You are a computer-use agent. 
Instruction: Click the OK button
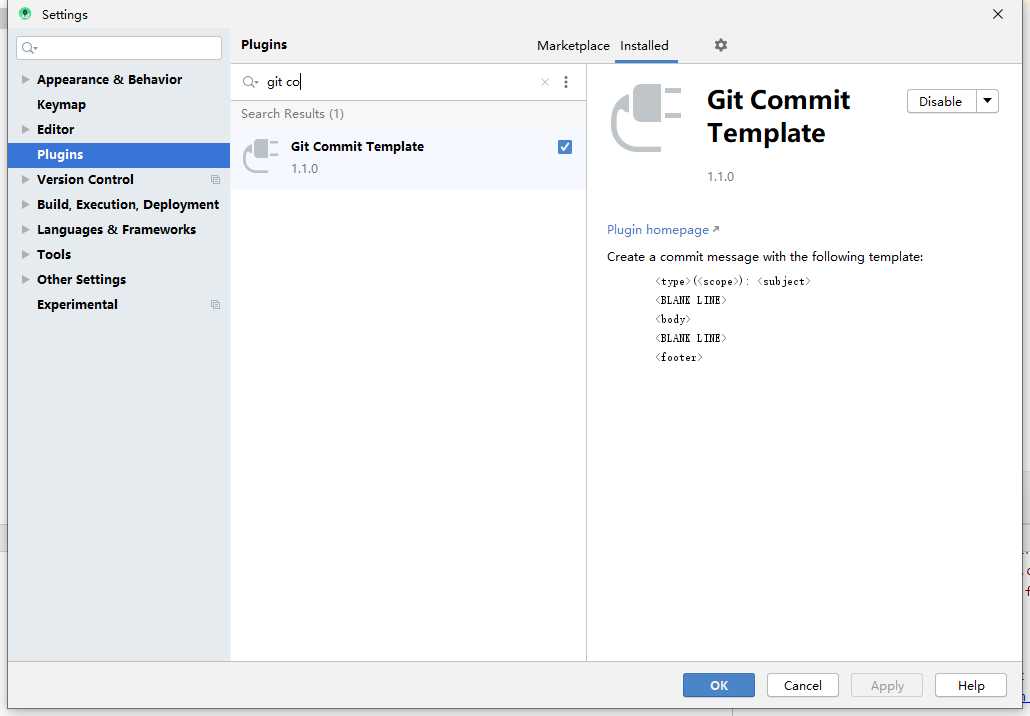tap(719, 685)
